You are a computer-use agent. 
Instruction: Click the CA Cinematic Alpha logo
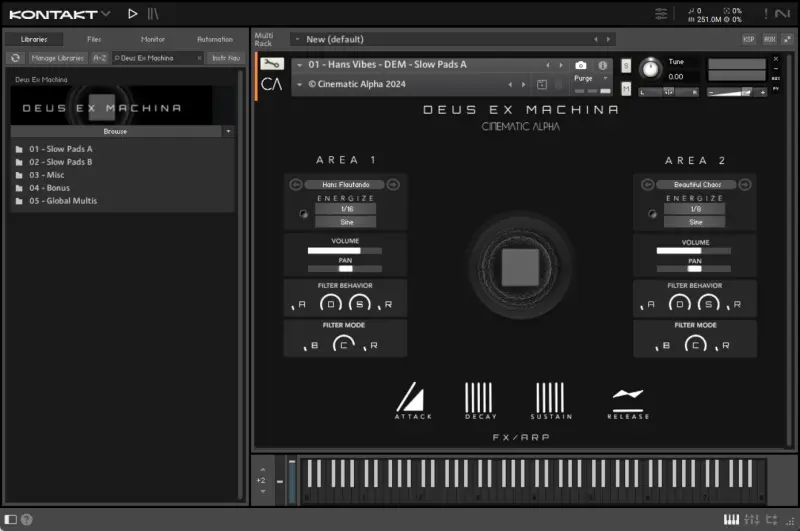coord(271,84)
